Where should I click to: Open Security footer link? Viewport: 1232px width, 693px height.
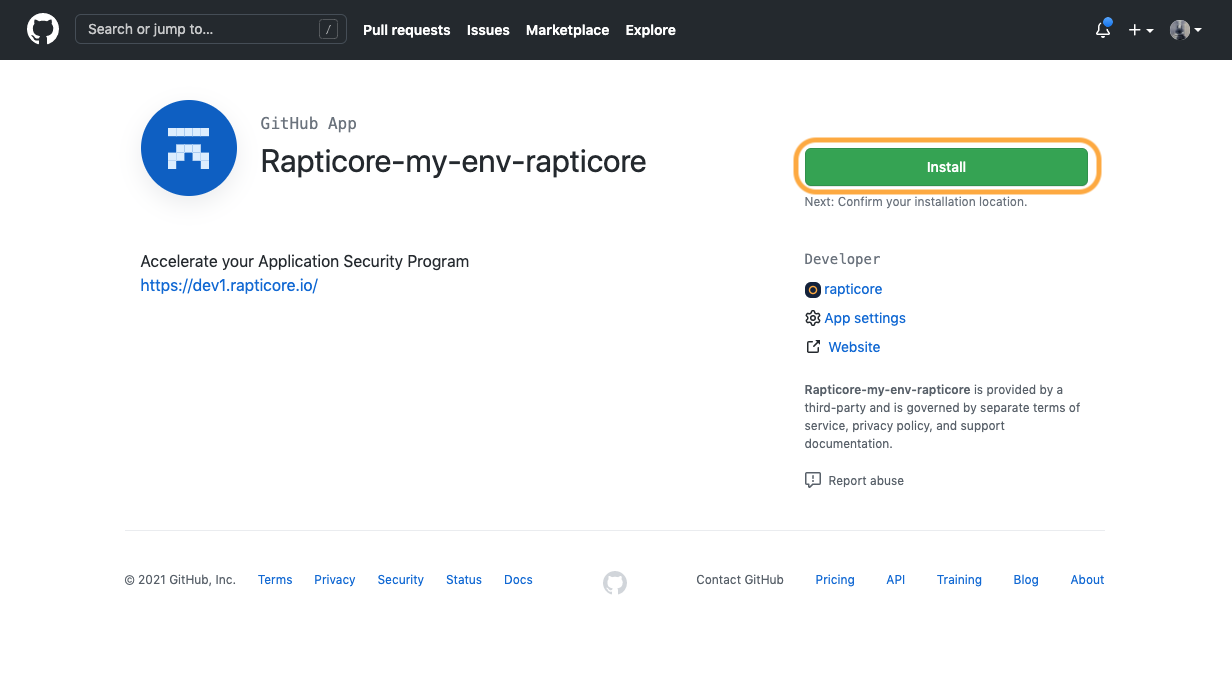pos(401,580)
